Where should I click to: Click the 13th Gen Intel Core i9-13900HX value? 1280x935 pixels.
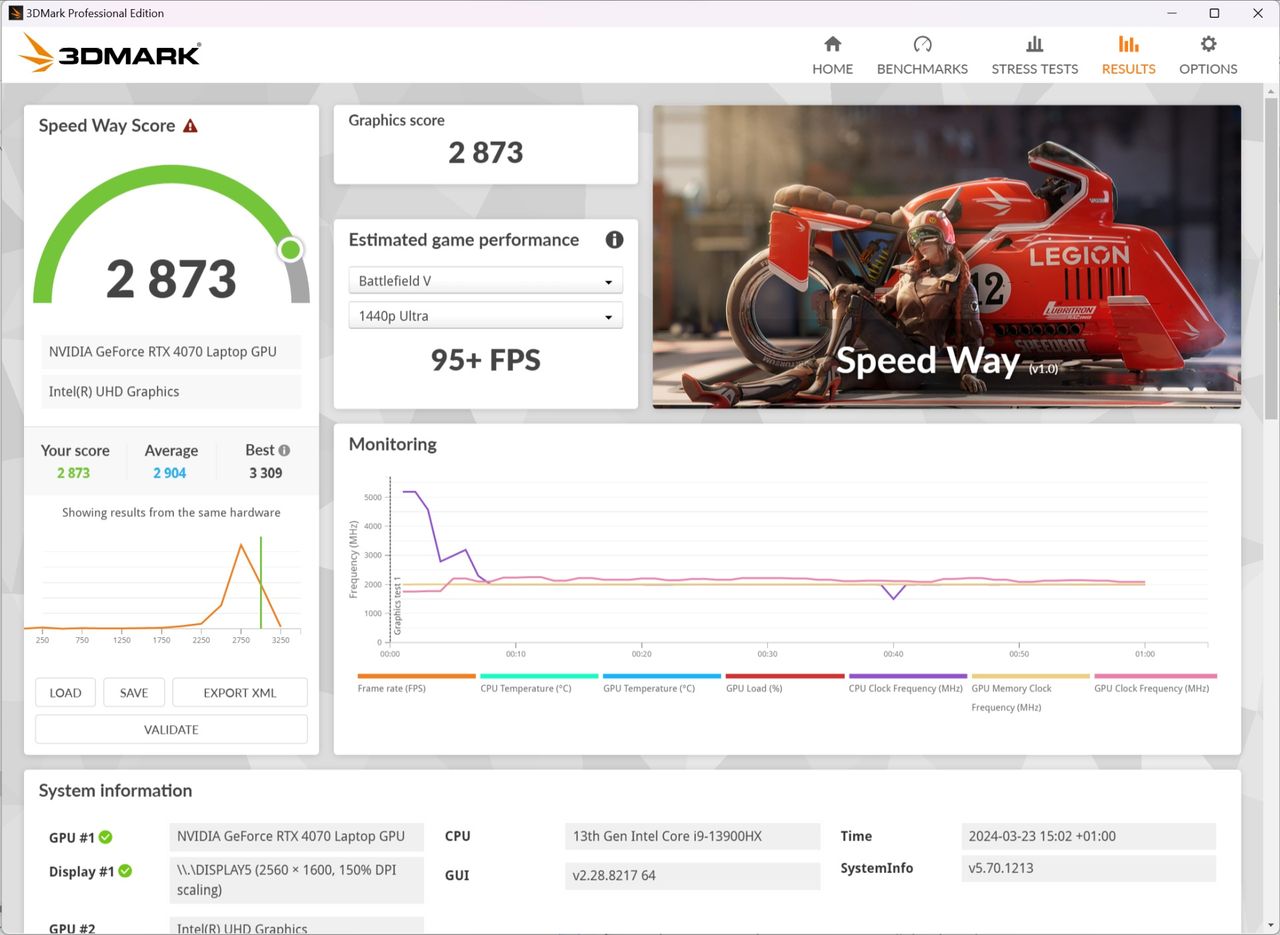tap(692, 836)
